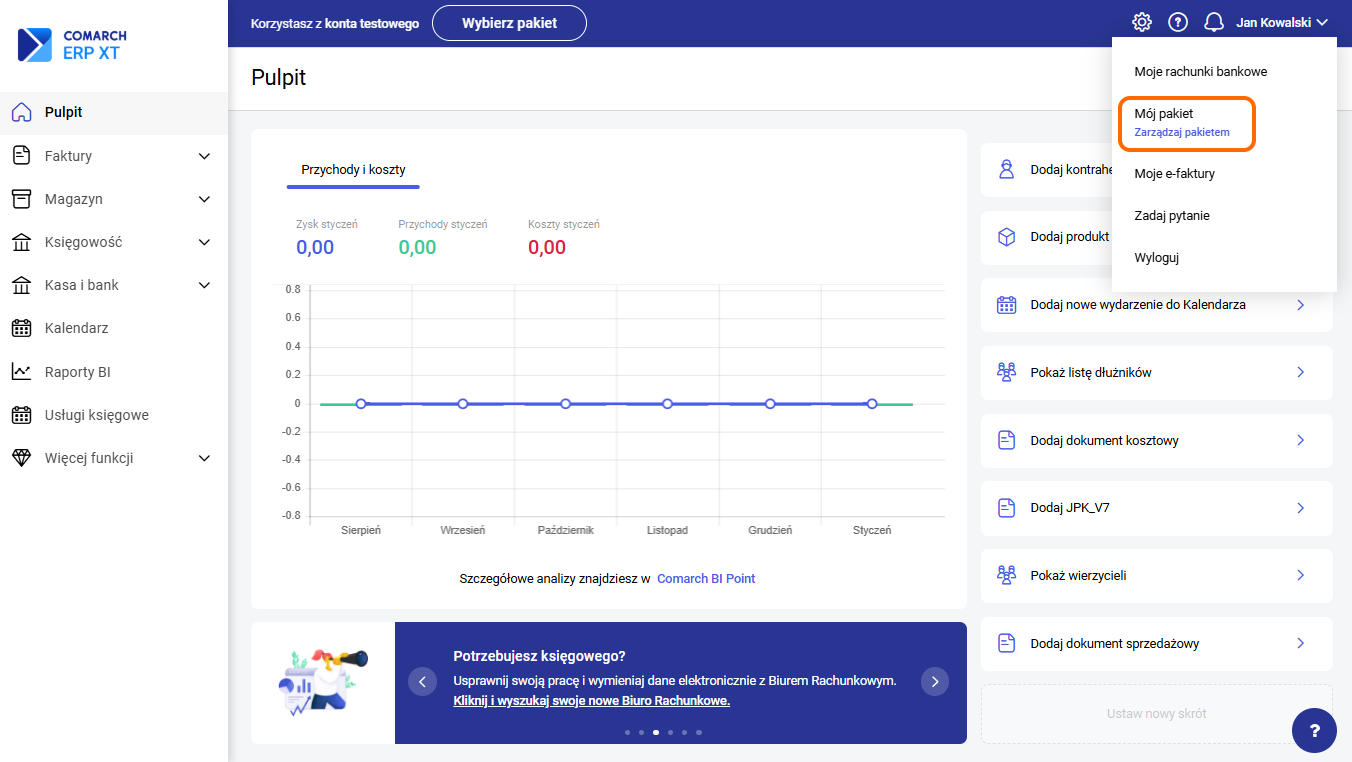Select Moje rachunki bankowe menu item
This screenshot has width=1352, height=762.
(1200, 72)
